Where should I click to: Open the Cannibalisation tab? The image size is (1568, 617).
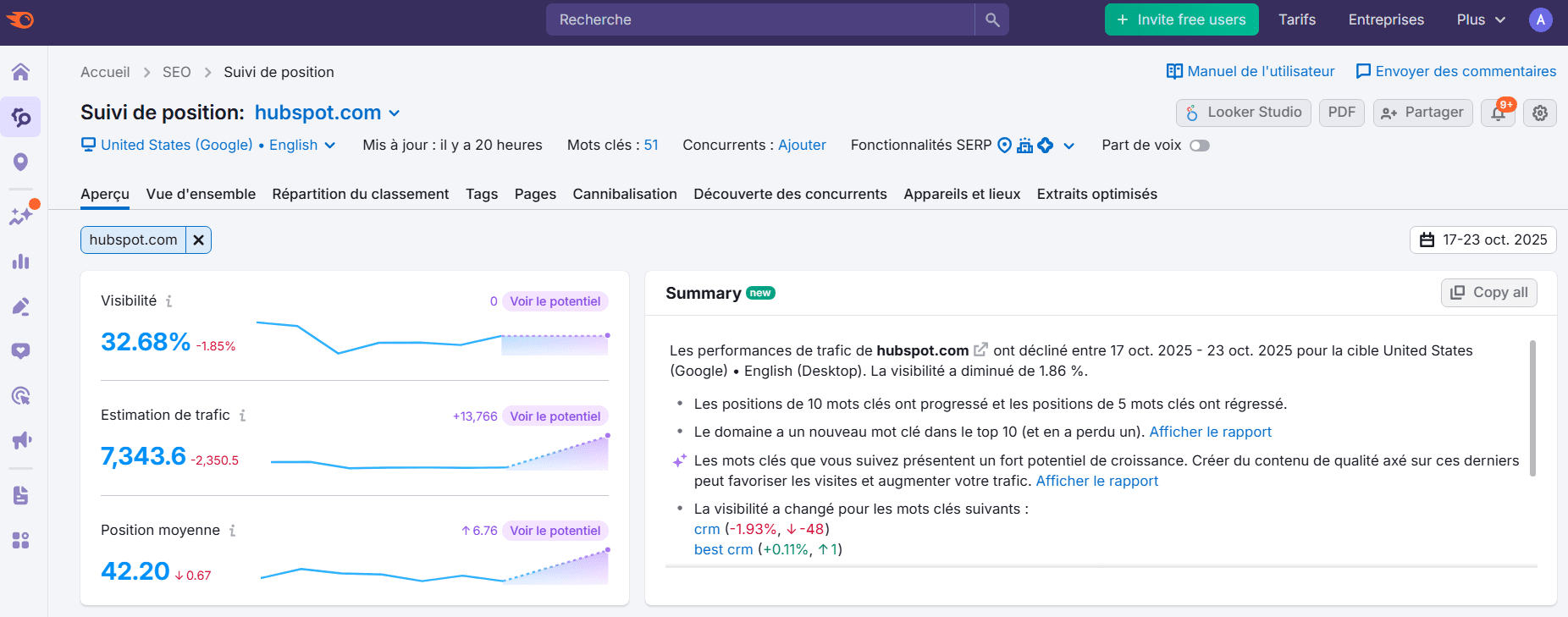pyautogui.click(x=625, y=195)
